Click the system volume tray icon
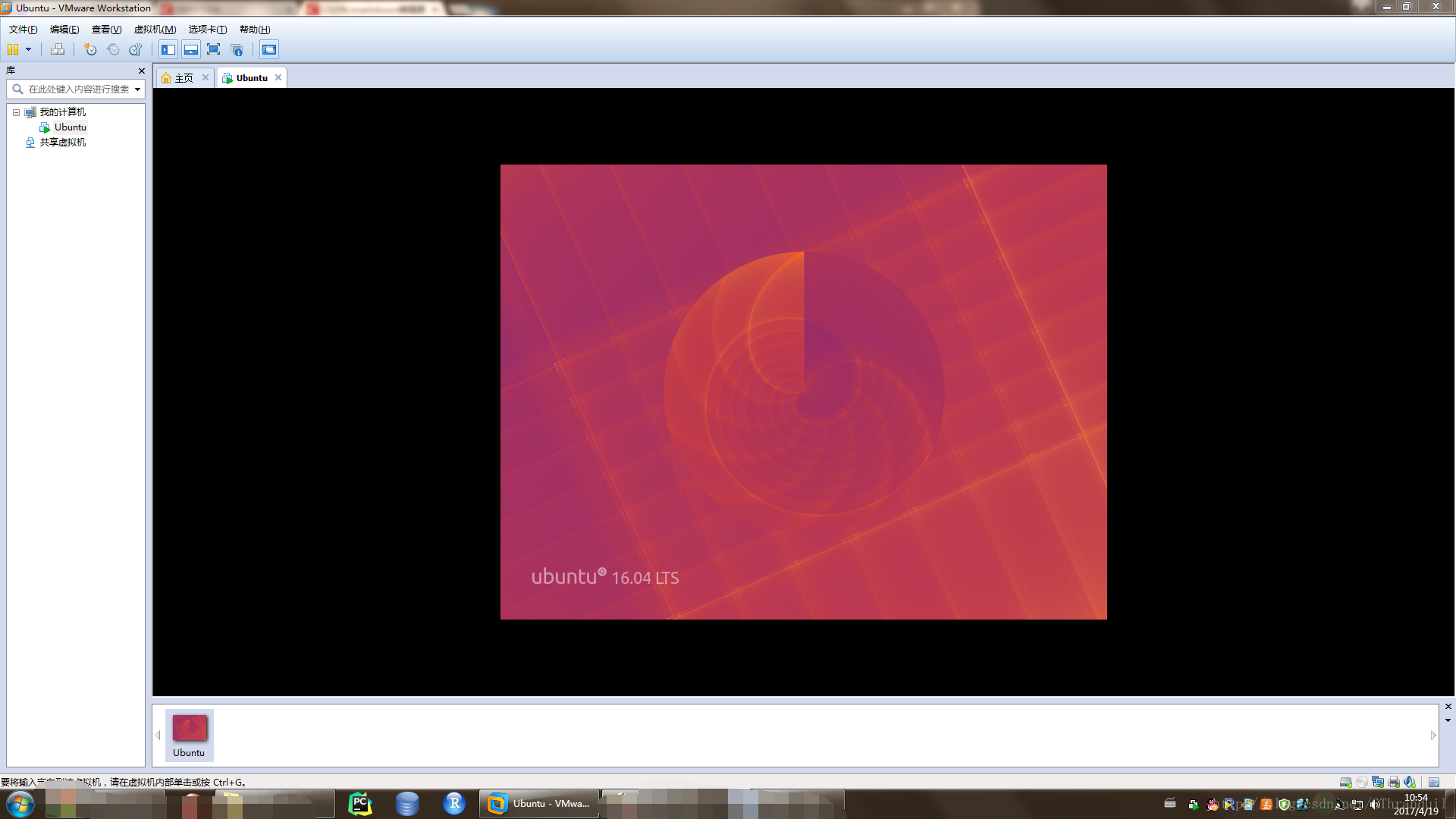 (1375, 805)
